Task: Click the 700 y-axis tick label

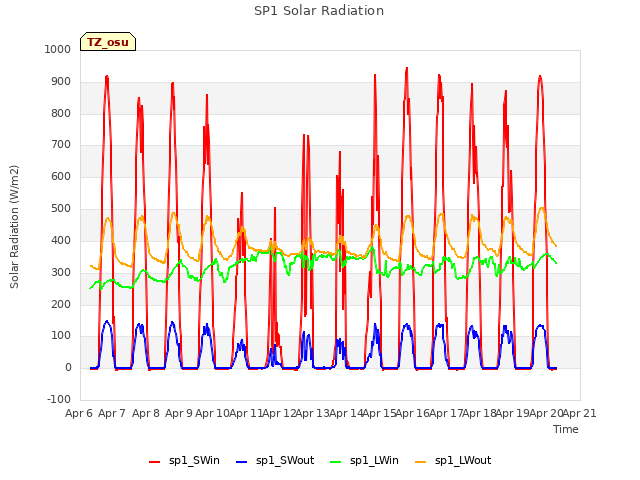Action: click(x=61, y=144)
